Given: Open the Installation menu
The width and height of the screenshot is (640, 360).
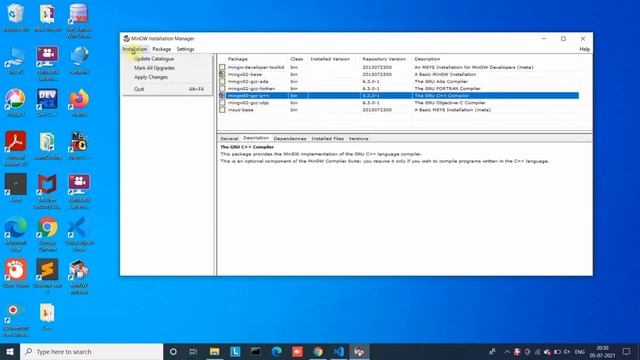Looking at the screenshot, I should click(x=134, y=49).
